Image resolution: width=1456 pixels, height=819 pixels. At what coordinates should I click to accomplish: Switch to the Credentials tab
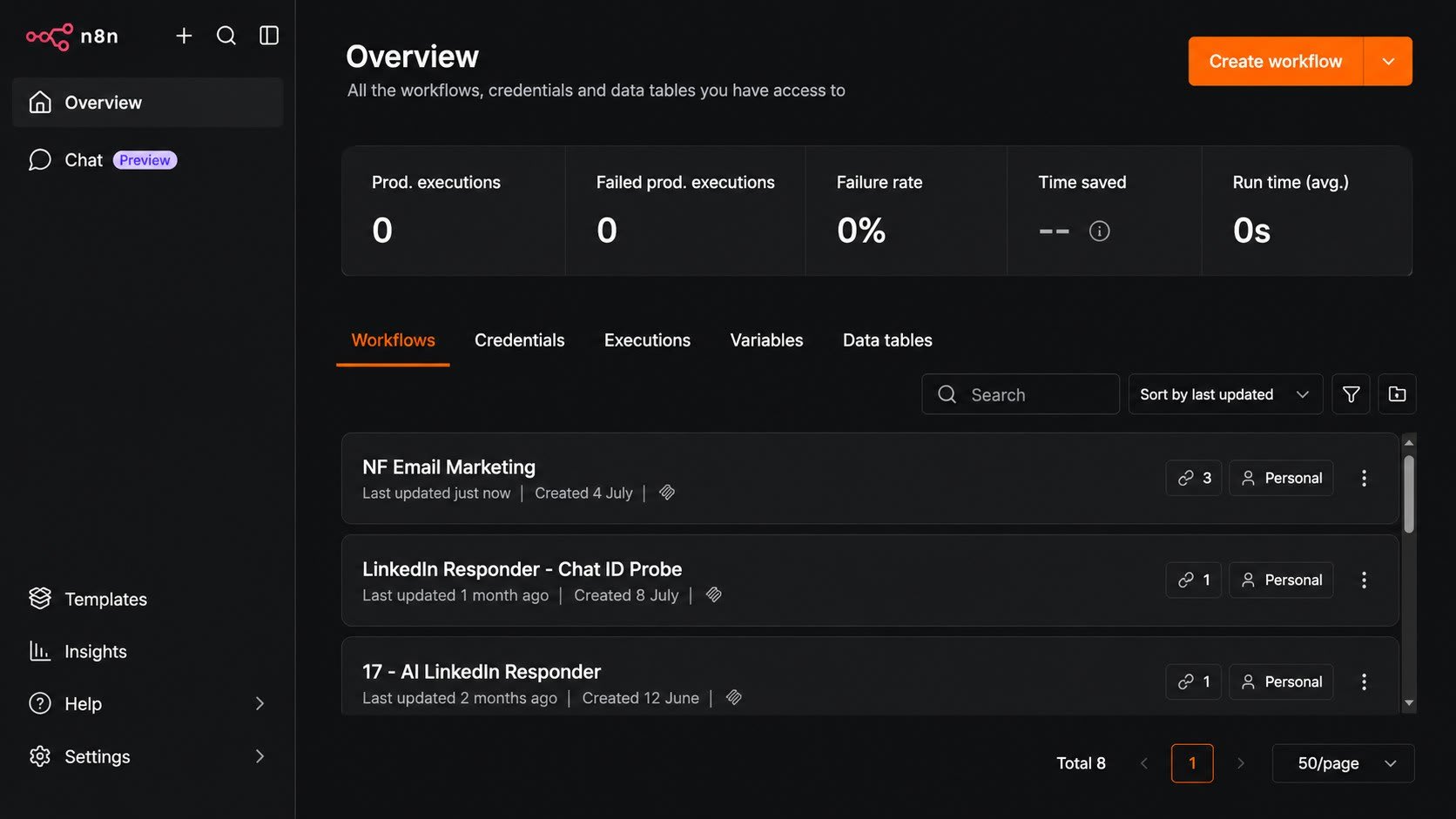tap(520, 340)
